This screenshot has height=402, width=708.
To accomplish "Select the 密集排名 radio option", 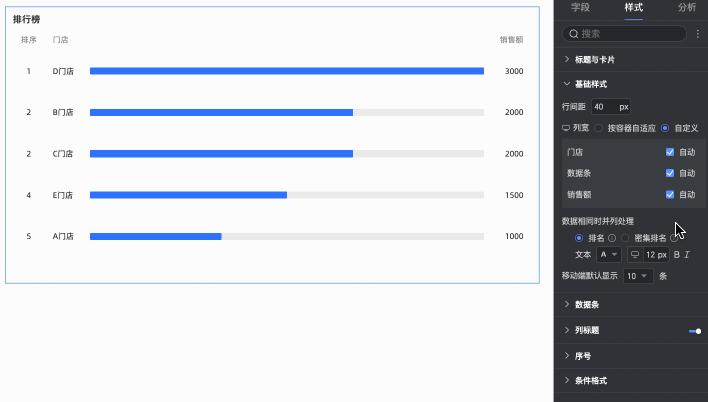I will (625, 238).
